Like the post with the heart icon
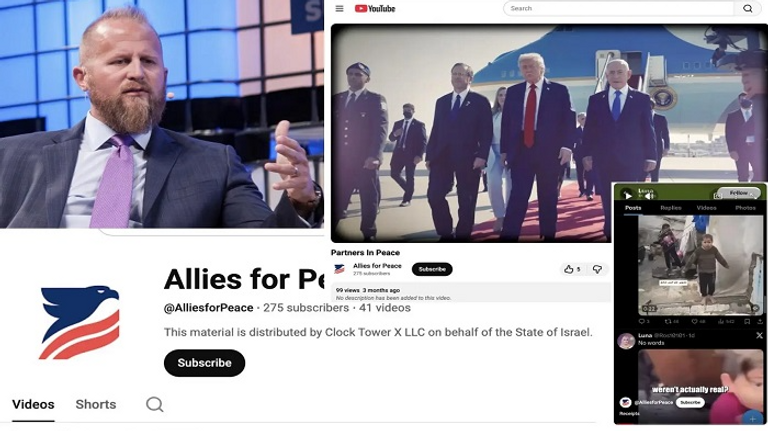768x431 pixels. point(697,322)
